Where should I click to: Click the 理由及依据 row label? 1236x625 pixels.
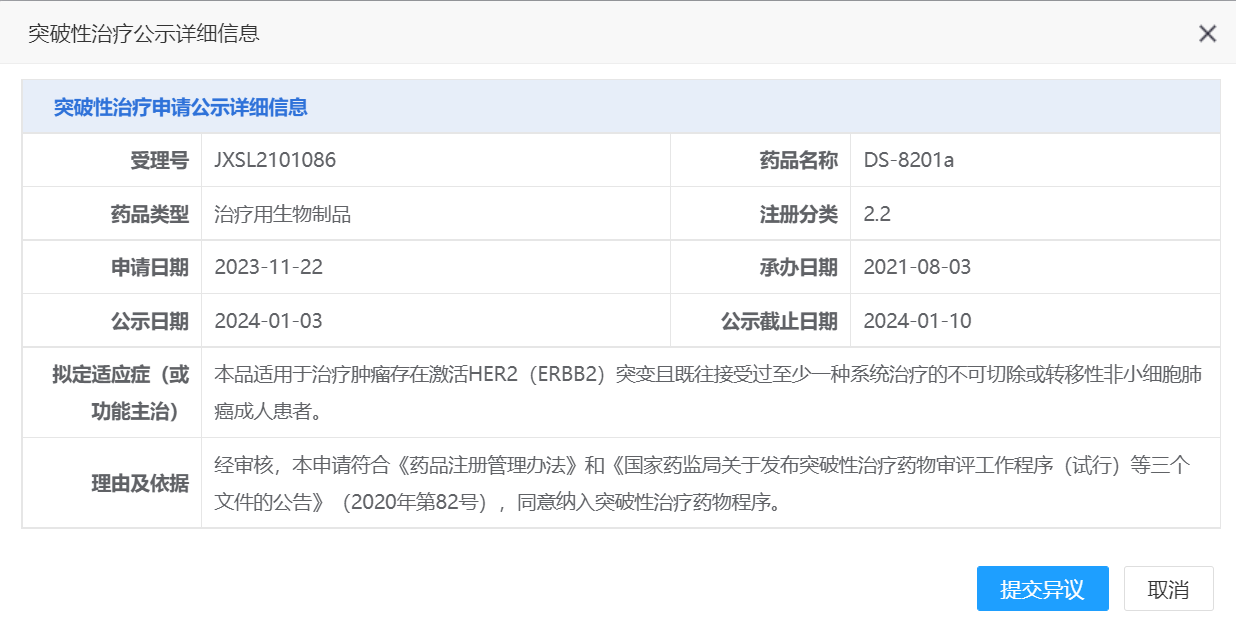pos(140,483)
